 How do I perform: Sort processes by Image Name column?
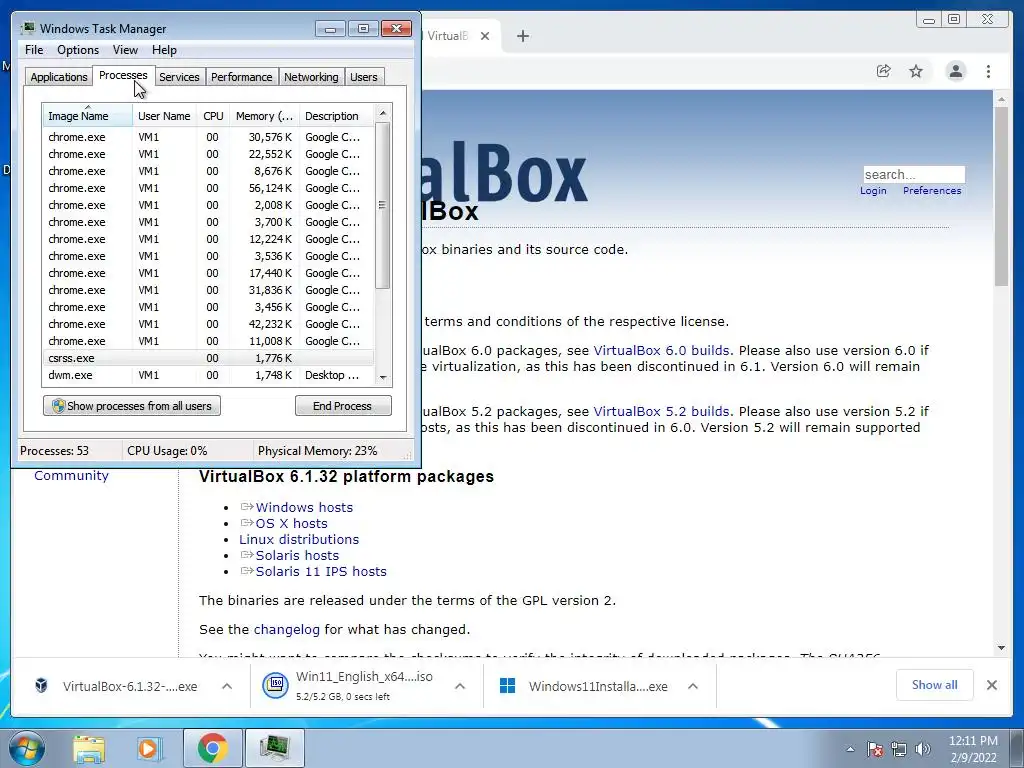88,116
